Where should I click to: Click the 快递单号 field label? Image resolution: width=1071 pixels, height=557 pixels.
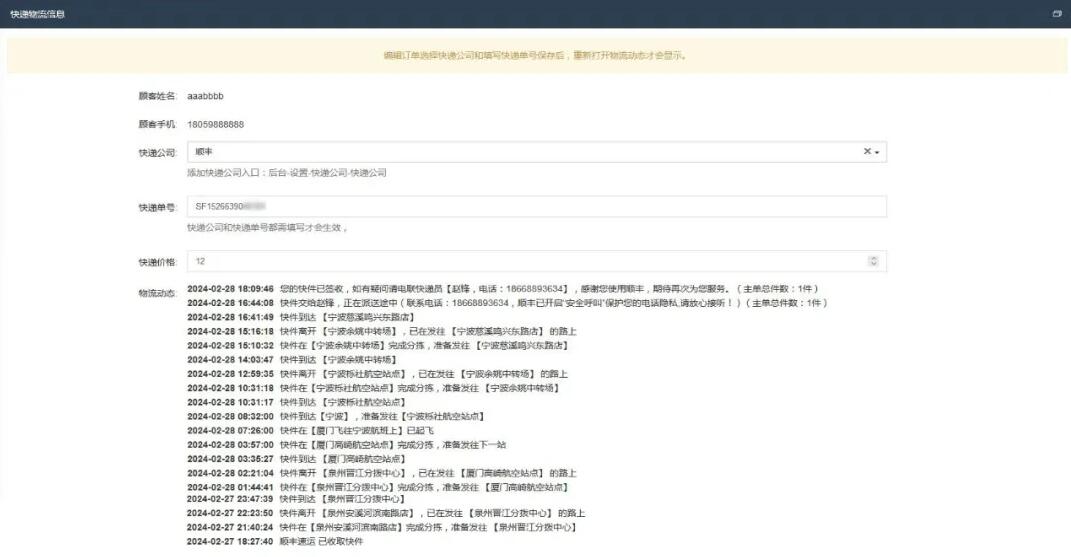(x=157, y=207)
